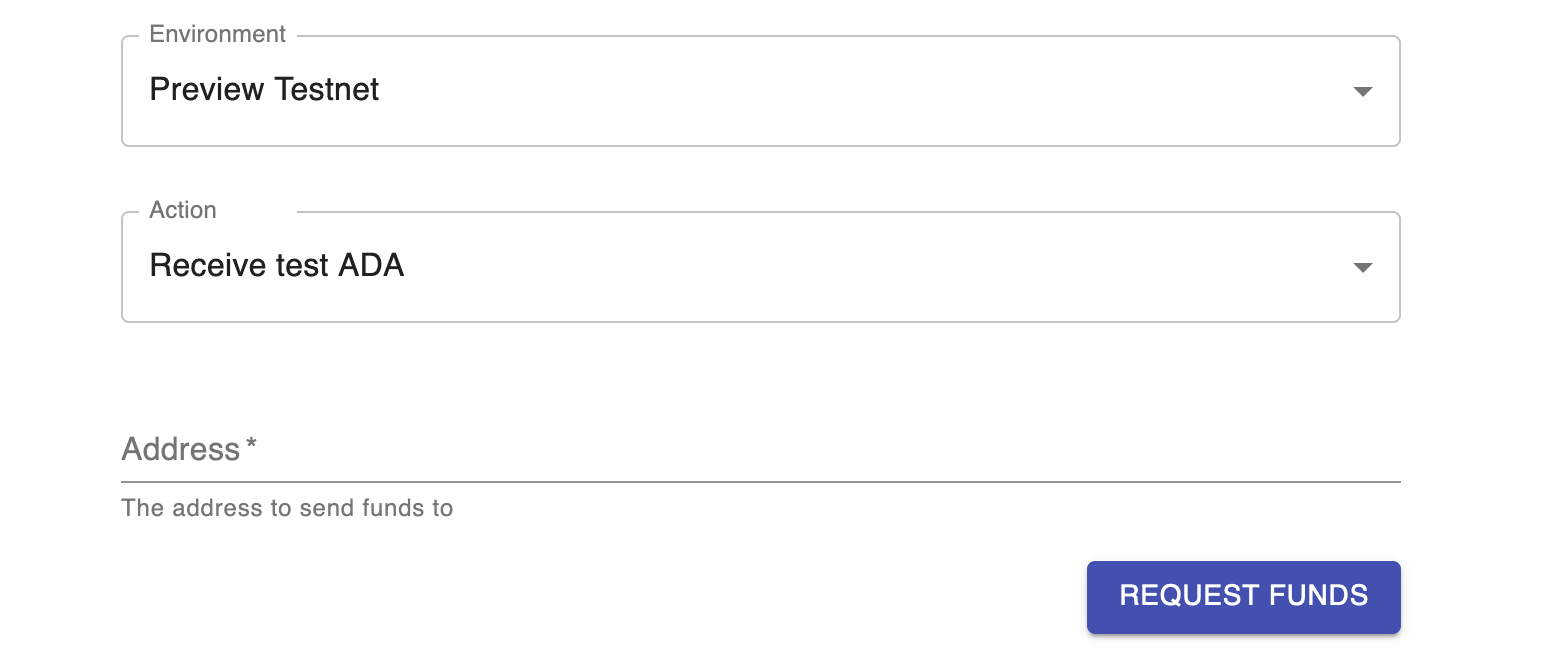The width and height of the screenshot is (1548, 656).
Task: Click the Address field label
Action: [x=180, y=450]
